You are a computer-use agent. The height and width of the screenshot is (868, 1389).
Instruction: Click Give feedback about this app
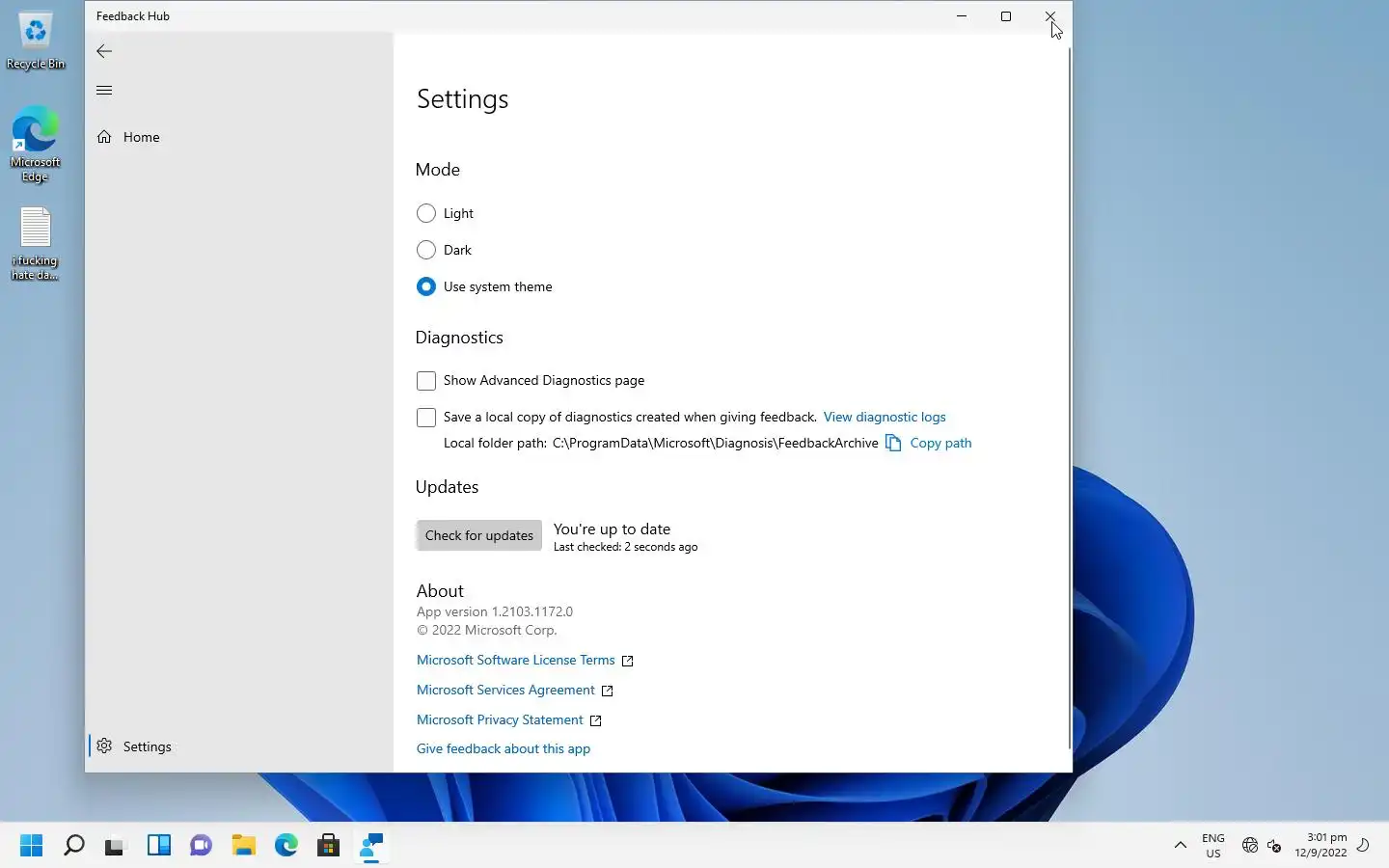point(504,748)
